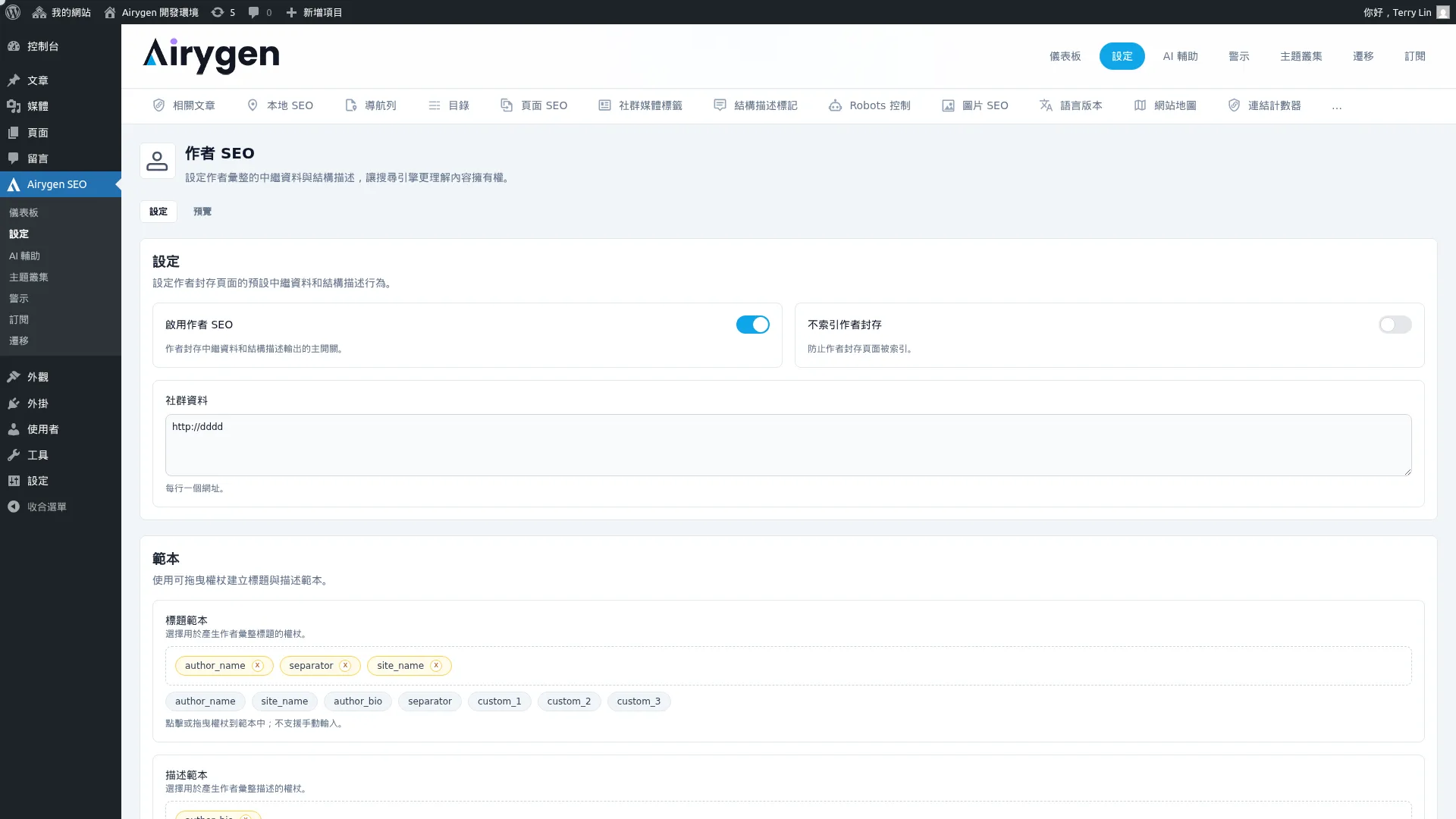Open 遷移 in top navigation
The image size is (1456, 819).
click(x=1363, y=56)
